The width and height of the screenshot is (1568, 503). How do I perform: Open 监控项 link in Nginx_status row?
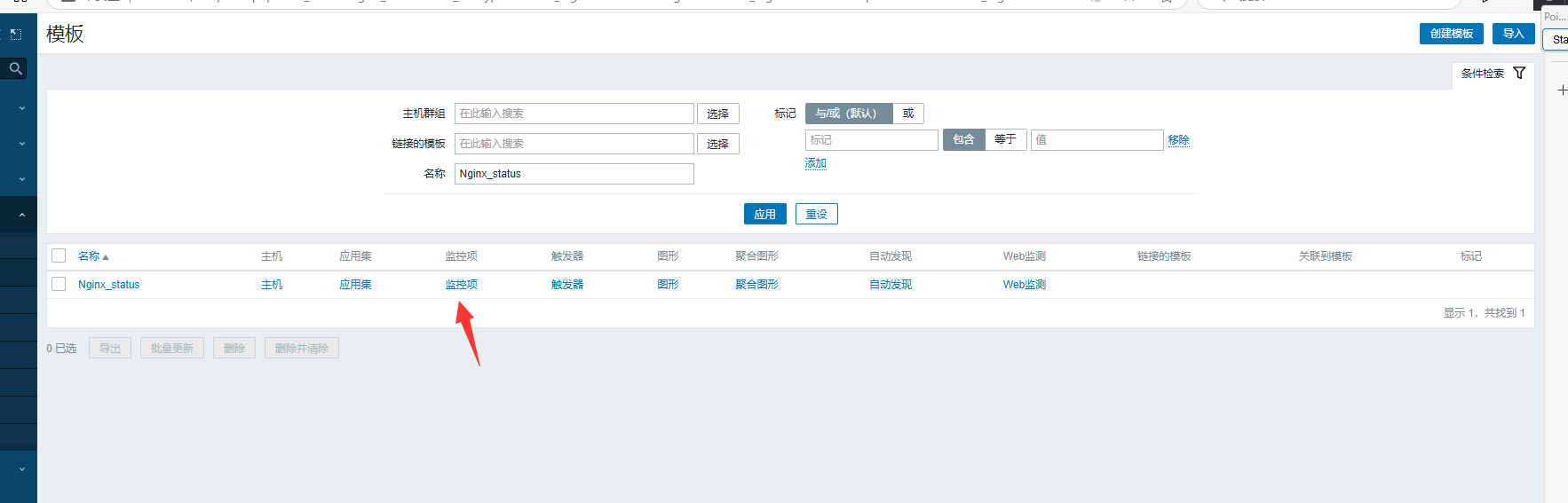461,285
